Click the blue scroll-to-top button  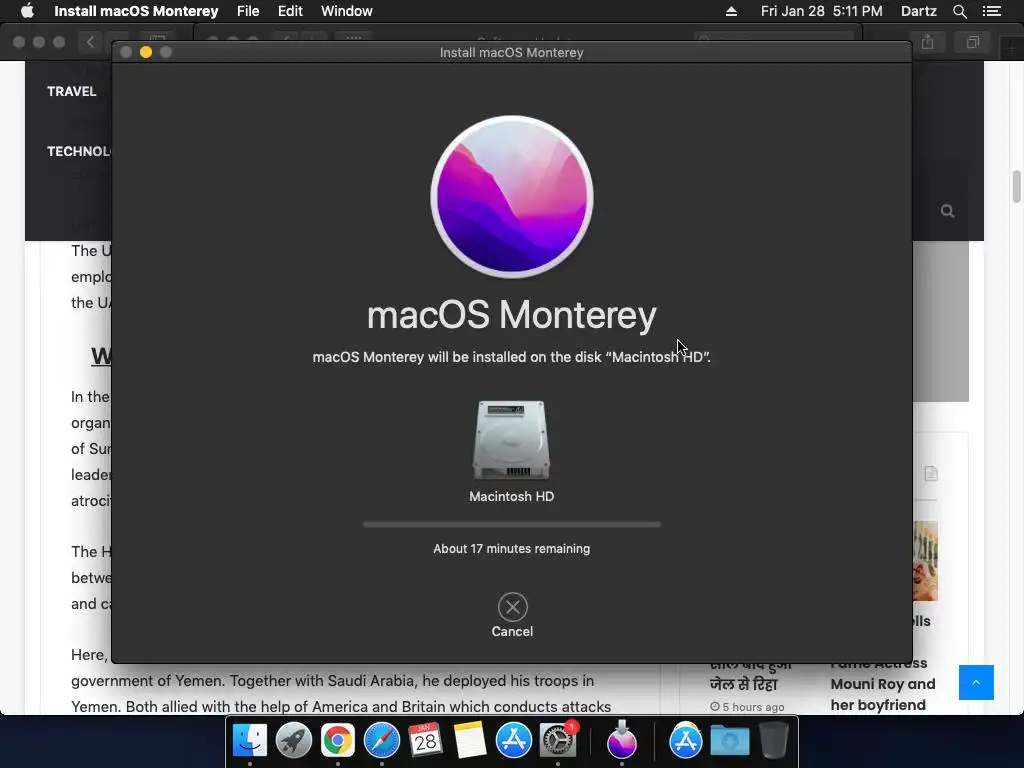[976, 682]
